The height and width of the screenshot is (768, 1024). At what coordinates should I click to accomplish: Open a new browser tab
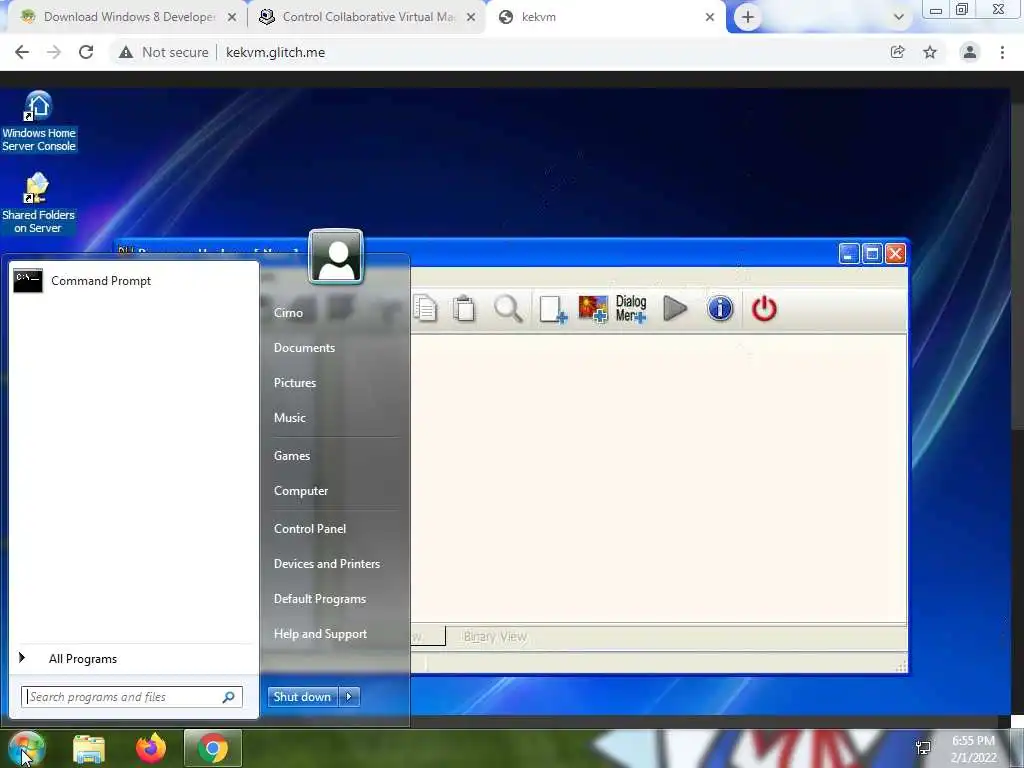[748, 17]
